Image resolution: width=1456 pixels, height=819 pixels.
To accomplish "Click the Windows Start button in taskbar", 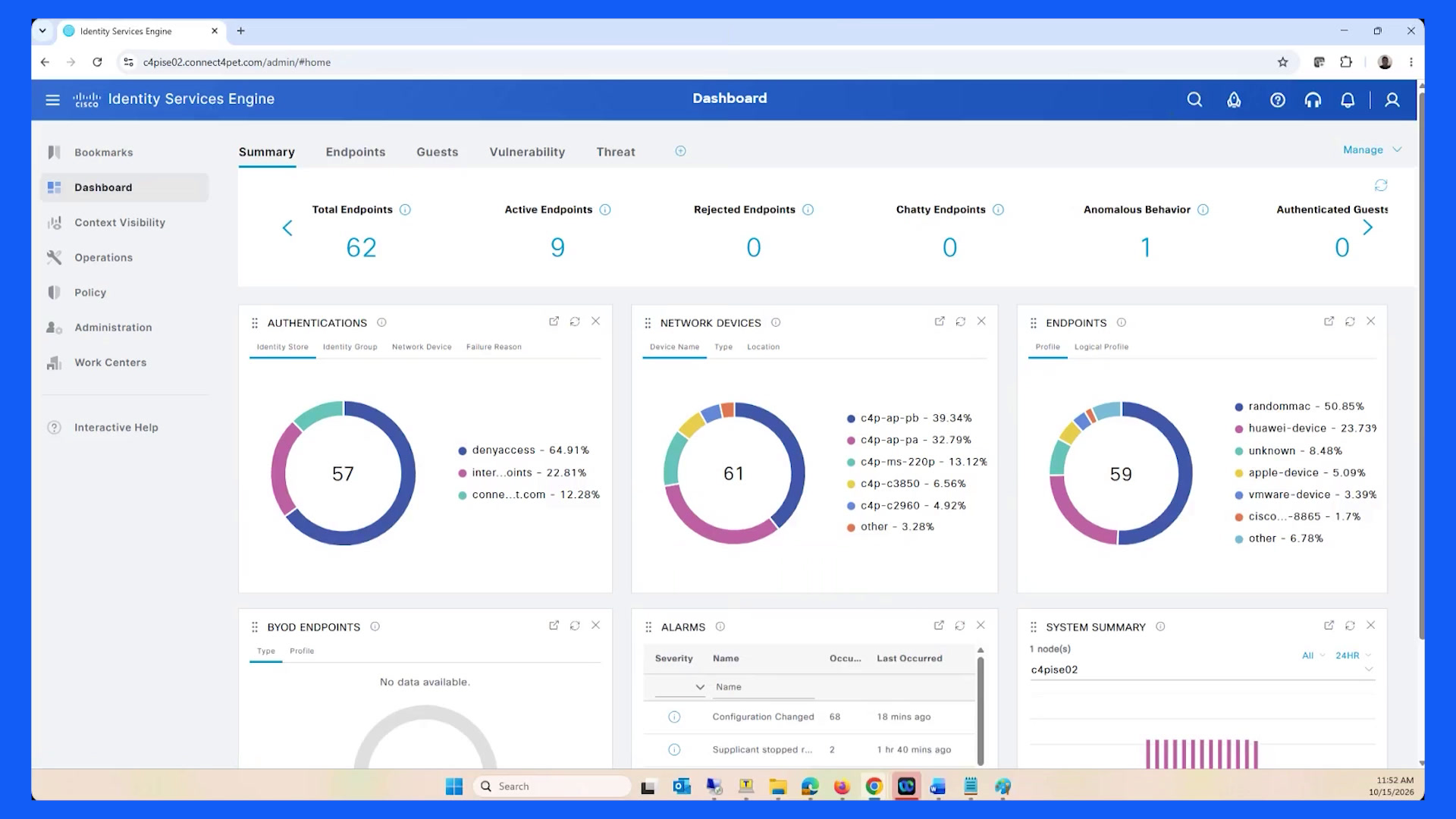I will (x=453, y=786).
